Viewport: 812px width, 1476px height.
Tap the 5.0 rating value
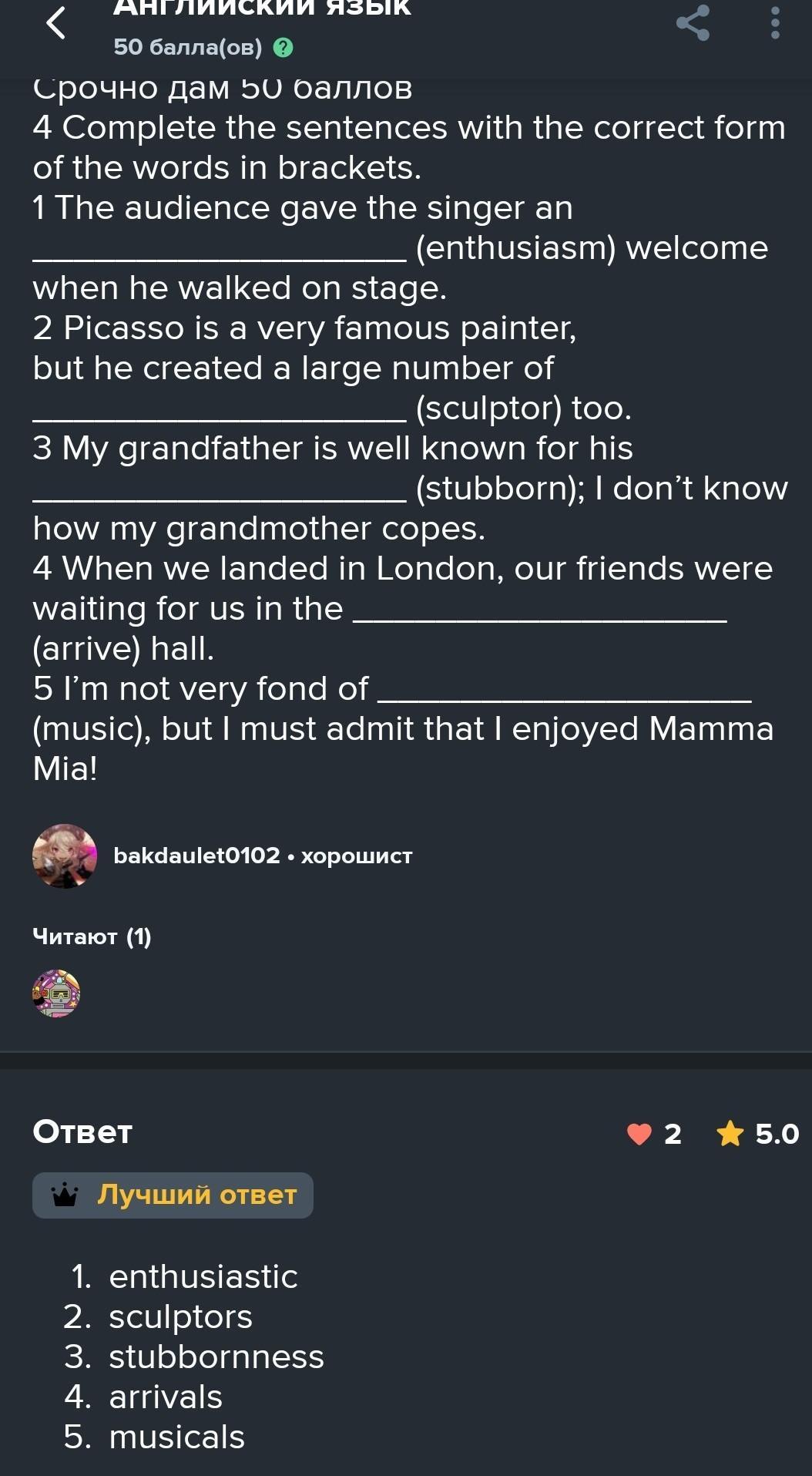coord(777,1134)
